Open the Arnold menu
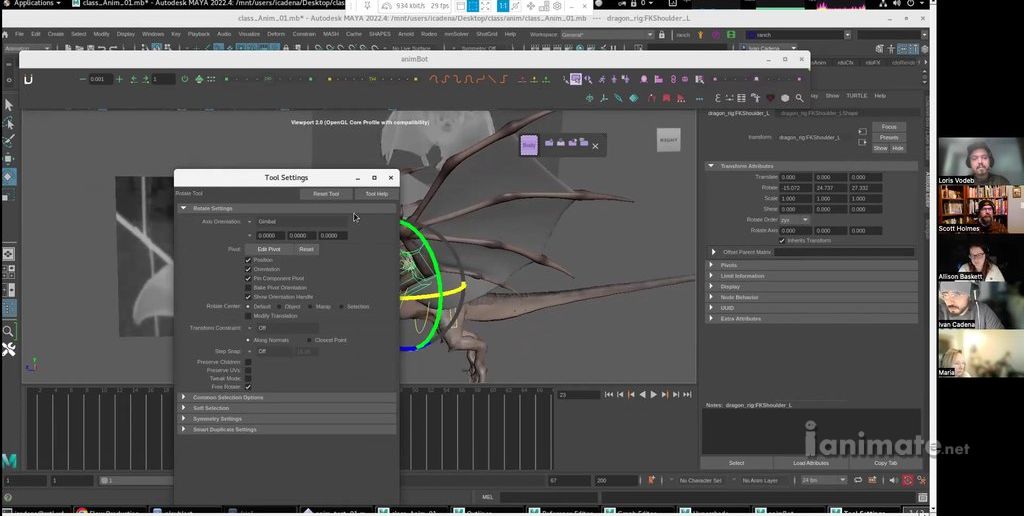1024x516 pixels. tap(406, 34)
